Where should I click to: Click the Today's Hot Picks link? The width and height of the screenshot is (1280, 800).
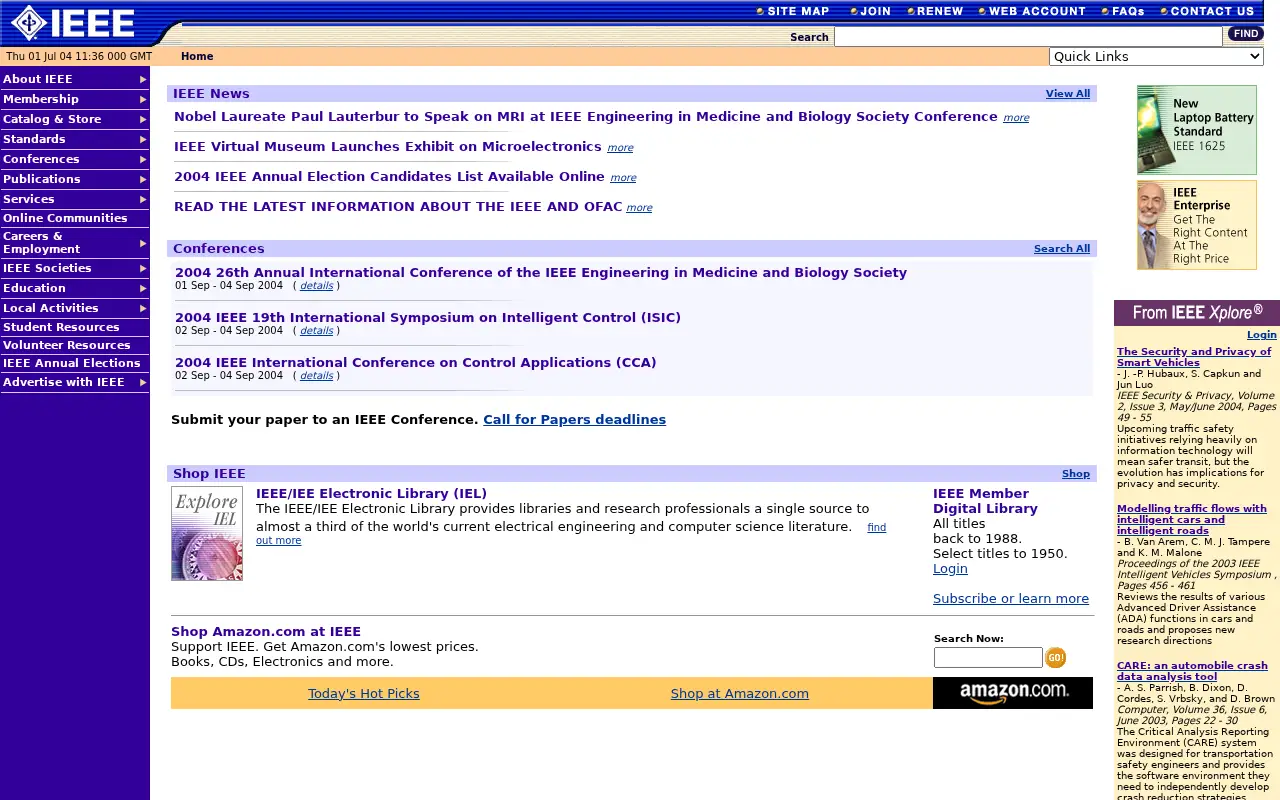364,693
